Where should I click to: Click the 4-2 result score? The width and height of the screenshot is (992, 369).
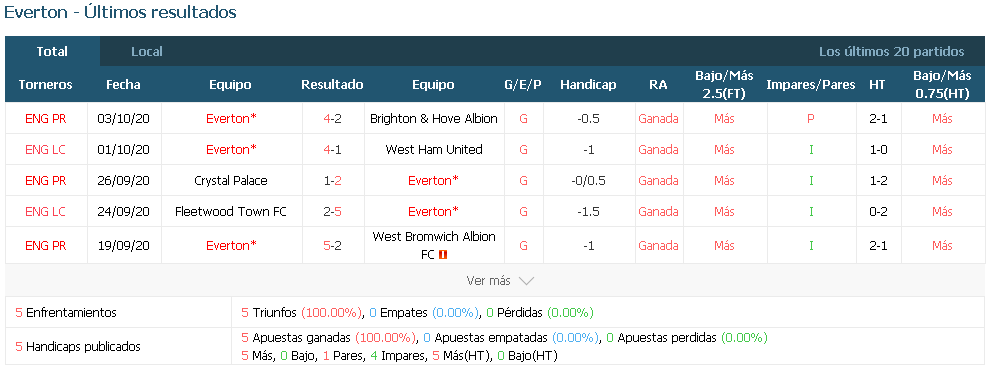tap(333, 118)
